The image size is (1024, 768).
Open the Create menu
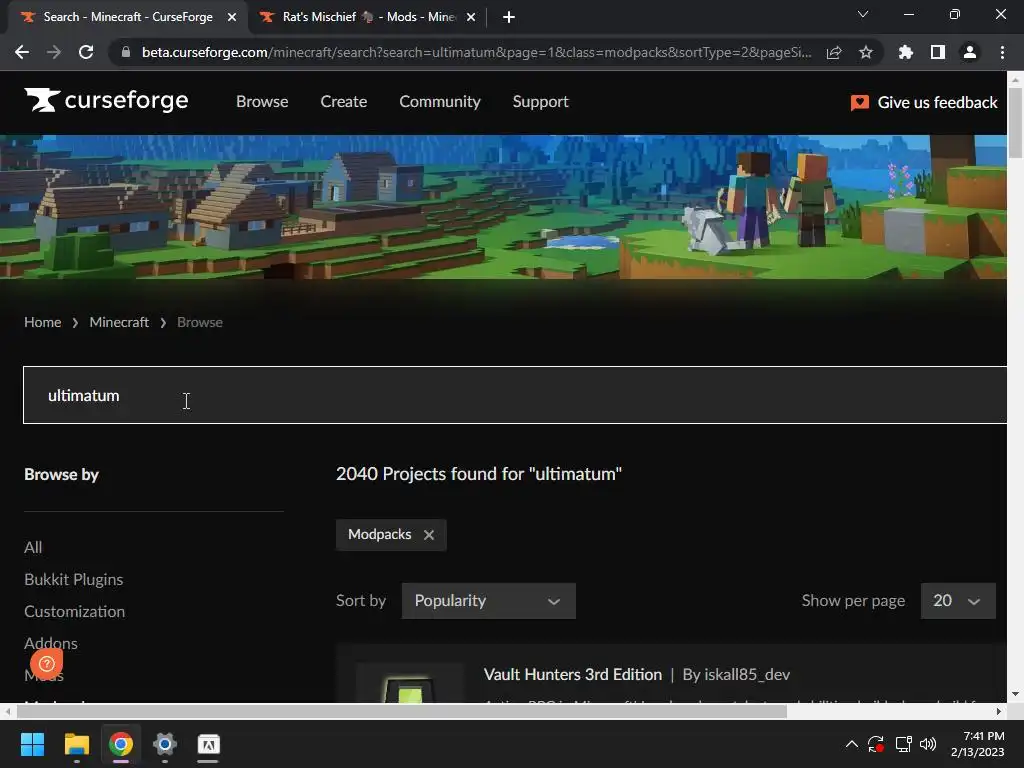(x=344, y=102)
